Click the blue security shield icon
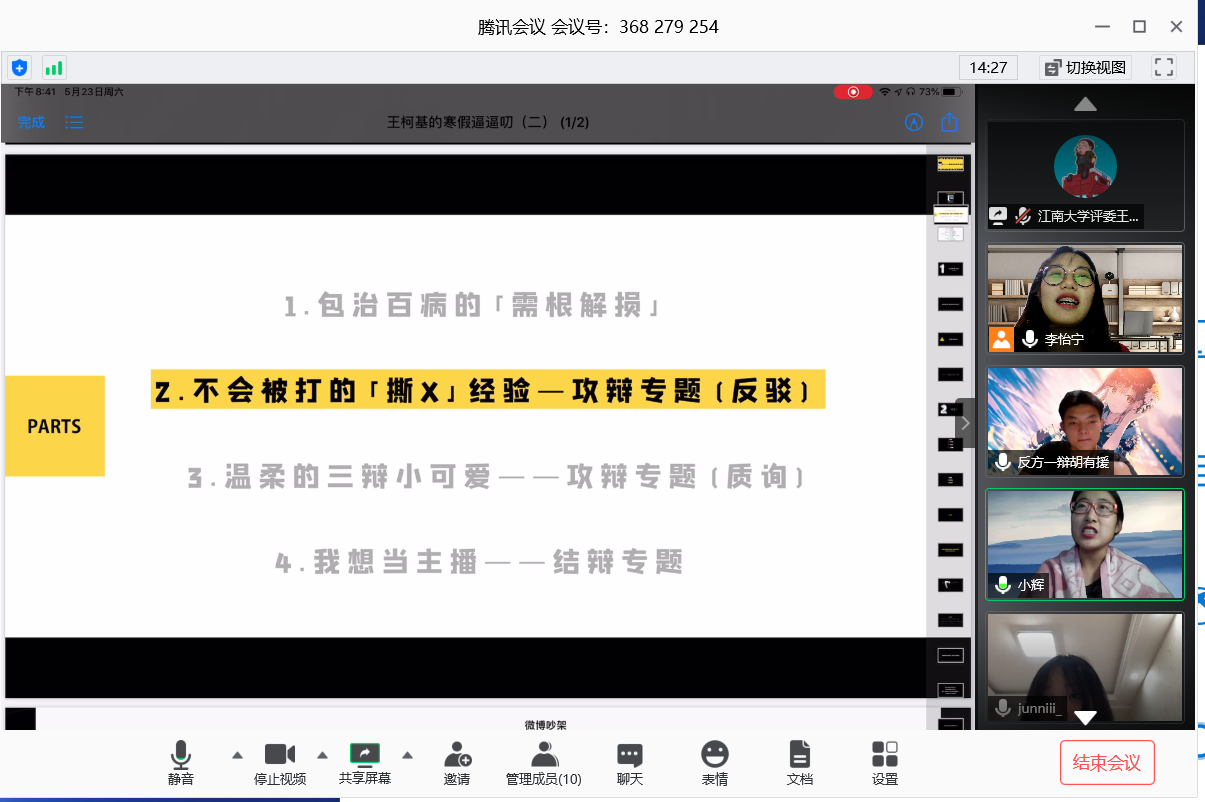The image size is (1205, 802). coord(19,68)
